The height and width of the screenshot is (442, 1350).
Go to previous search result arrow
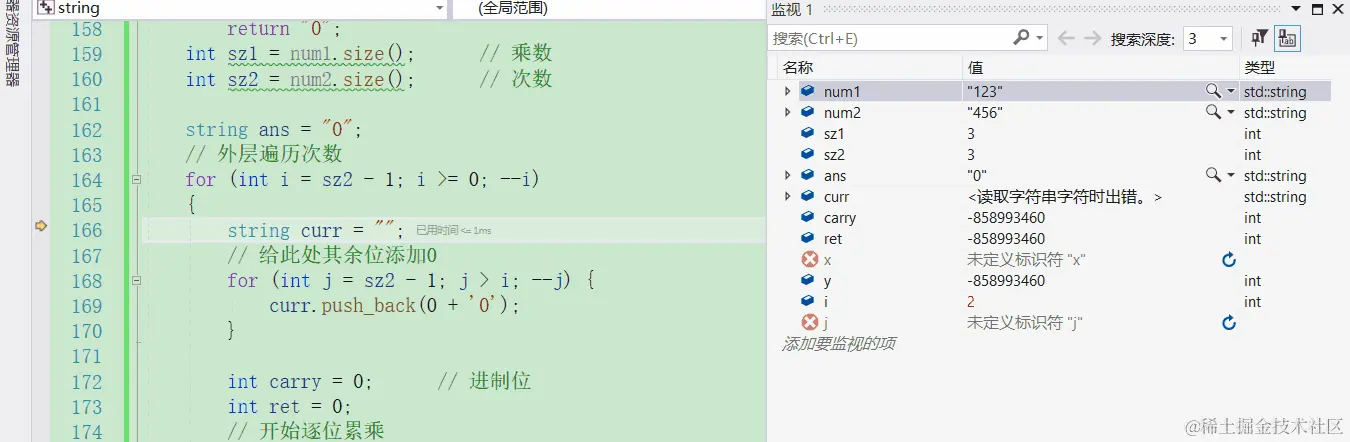pos(1066,38)
